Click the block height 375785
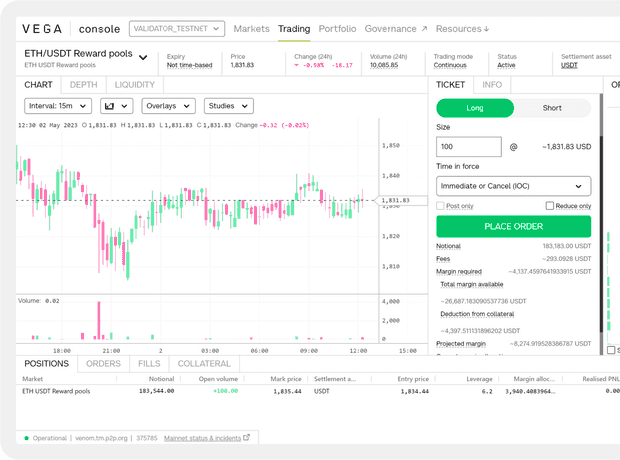620x460 pixels. pos(147,438)
